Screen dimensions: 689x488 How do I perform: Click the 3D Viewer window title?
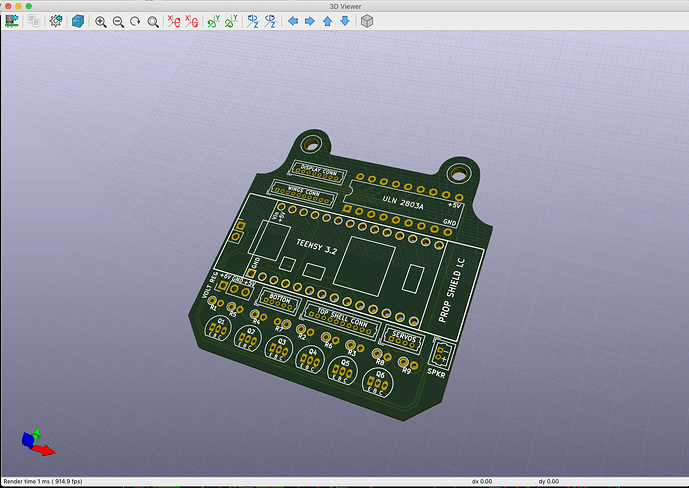click(x=345, y=6)
